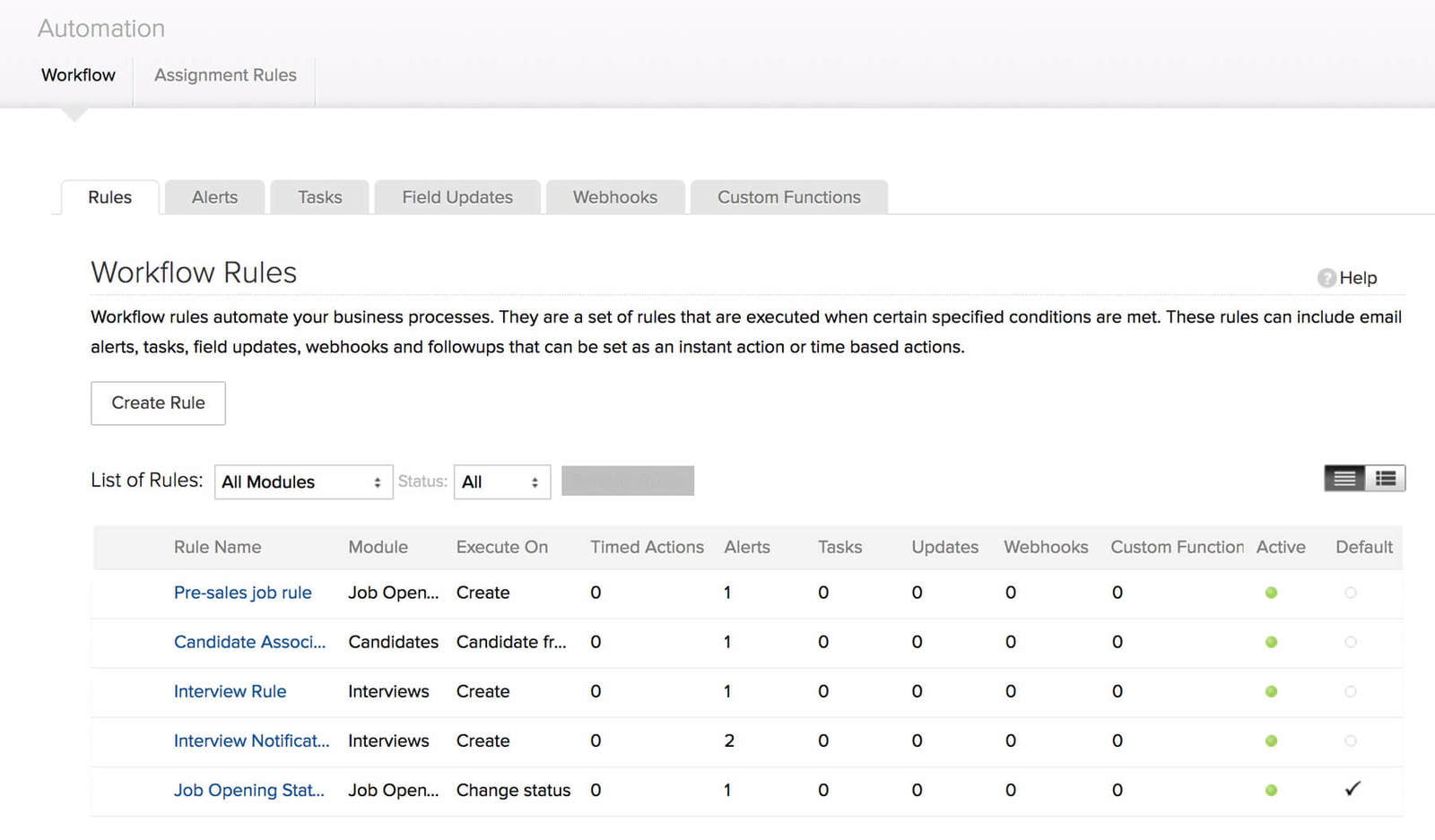
Task: Click the Custom Function column header
Action: tap(1177, 547)
